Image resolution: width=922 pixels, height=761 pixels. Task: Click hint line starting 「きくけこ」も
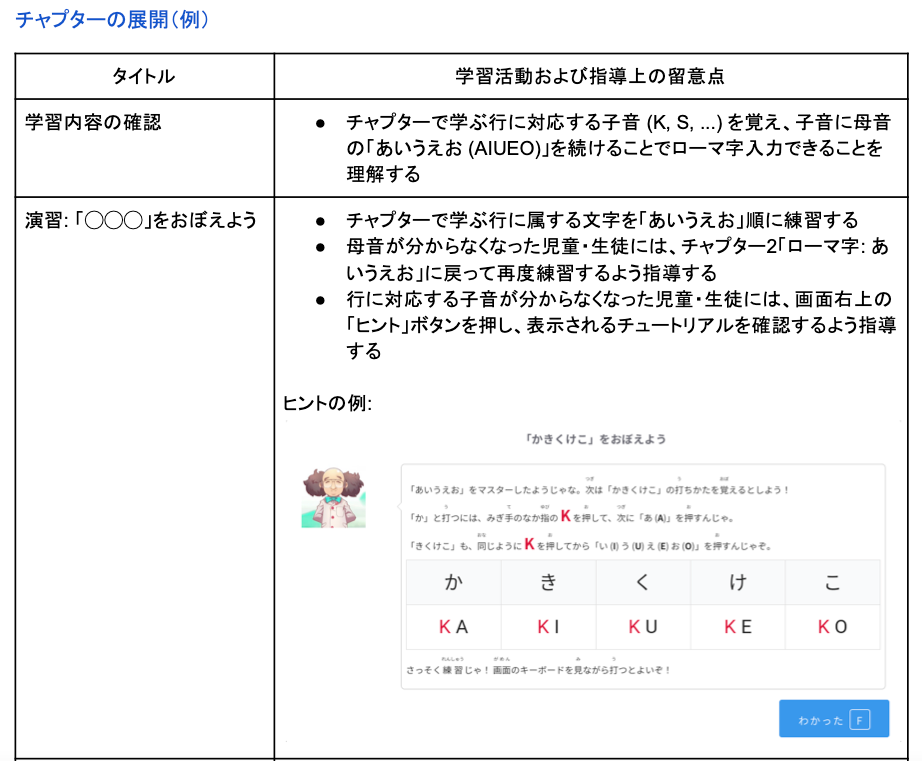coord(590,545)
